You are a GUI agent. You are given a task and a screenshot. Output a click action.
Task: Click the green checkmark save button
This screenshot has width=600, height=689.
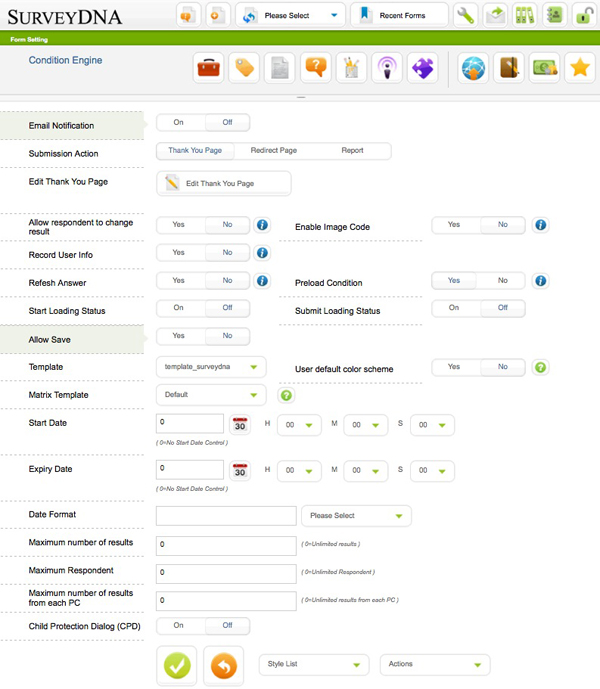tap(177, 665)
